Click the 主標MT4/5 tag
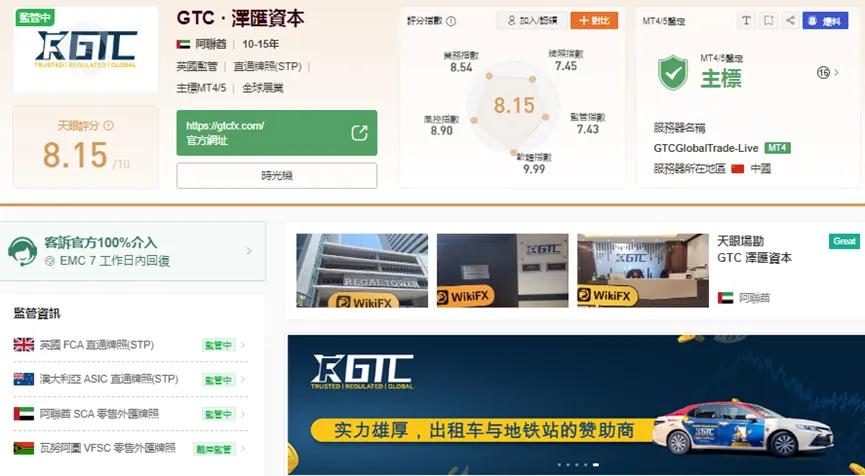 coord(201,88)
